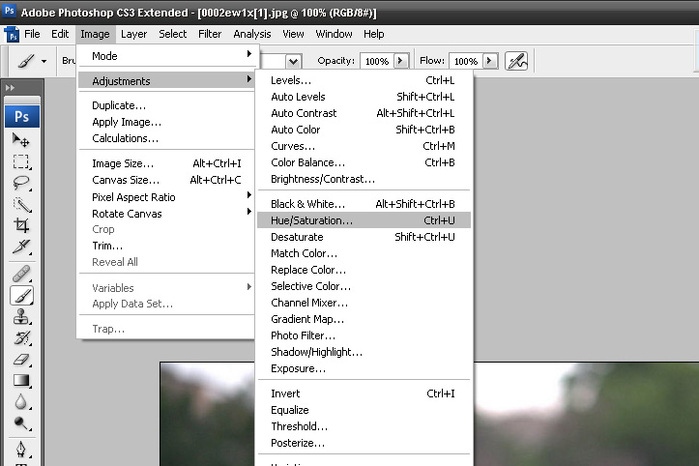Open the Window menu

(334, 34)
